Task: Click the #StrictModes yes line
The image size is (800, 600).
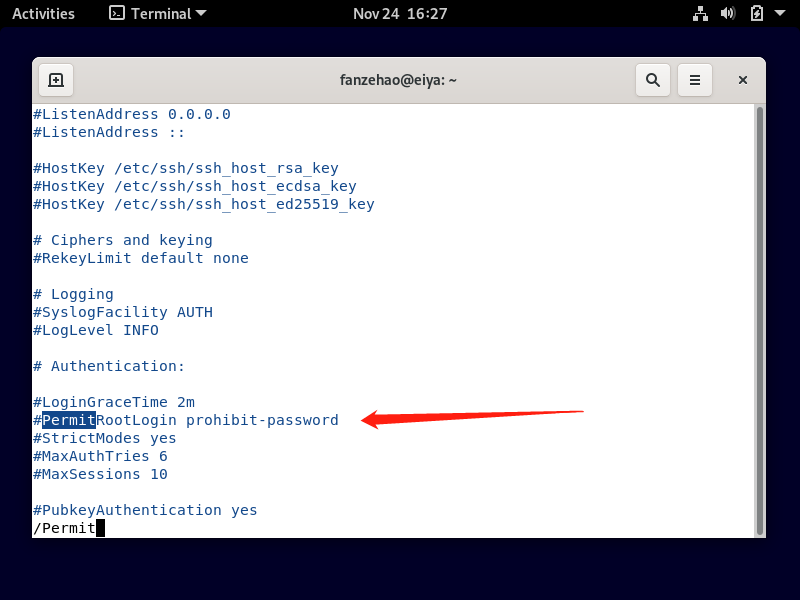Action: [105, 438]
